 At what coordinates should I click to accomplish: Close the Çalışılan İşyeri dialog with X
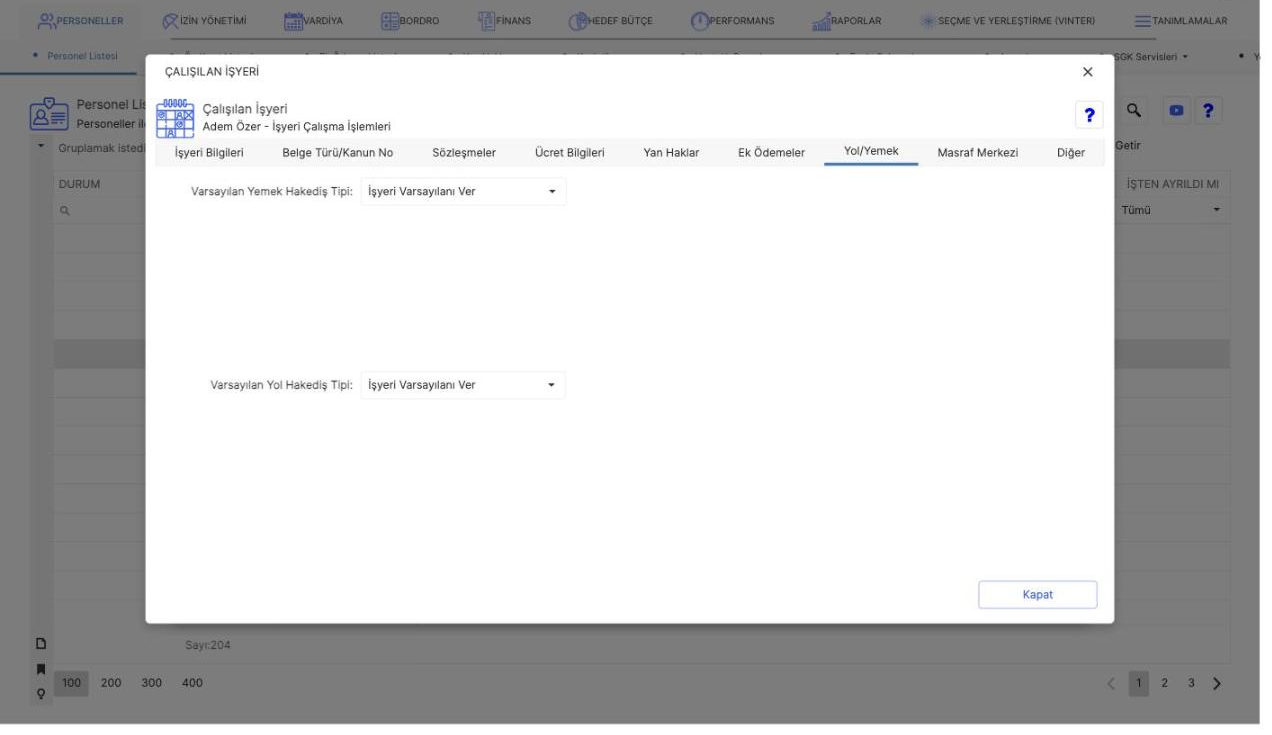tap(1088, 72)
